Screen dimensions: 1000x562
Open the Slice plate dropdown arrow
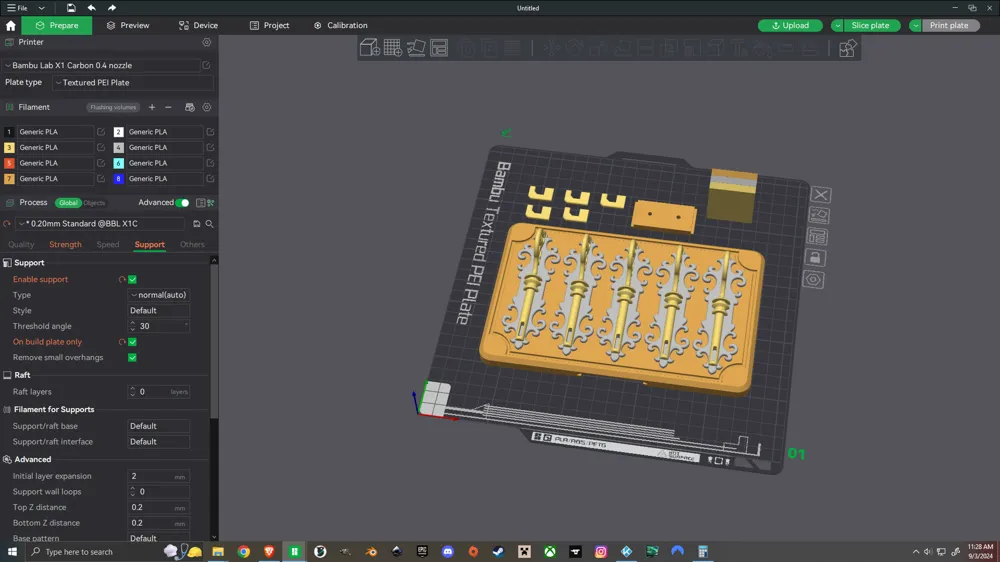click(x=837, y=26)
